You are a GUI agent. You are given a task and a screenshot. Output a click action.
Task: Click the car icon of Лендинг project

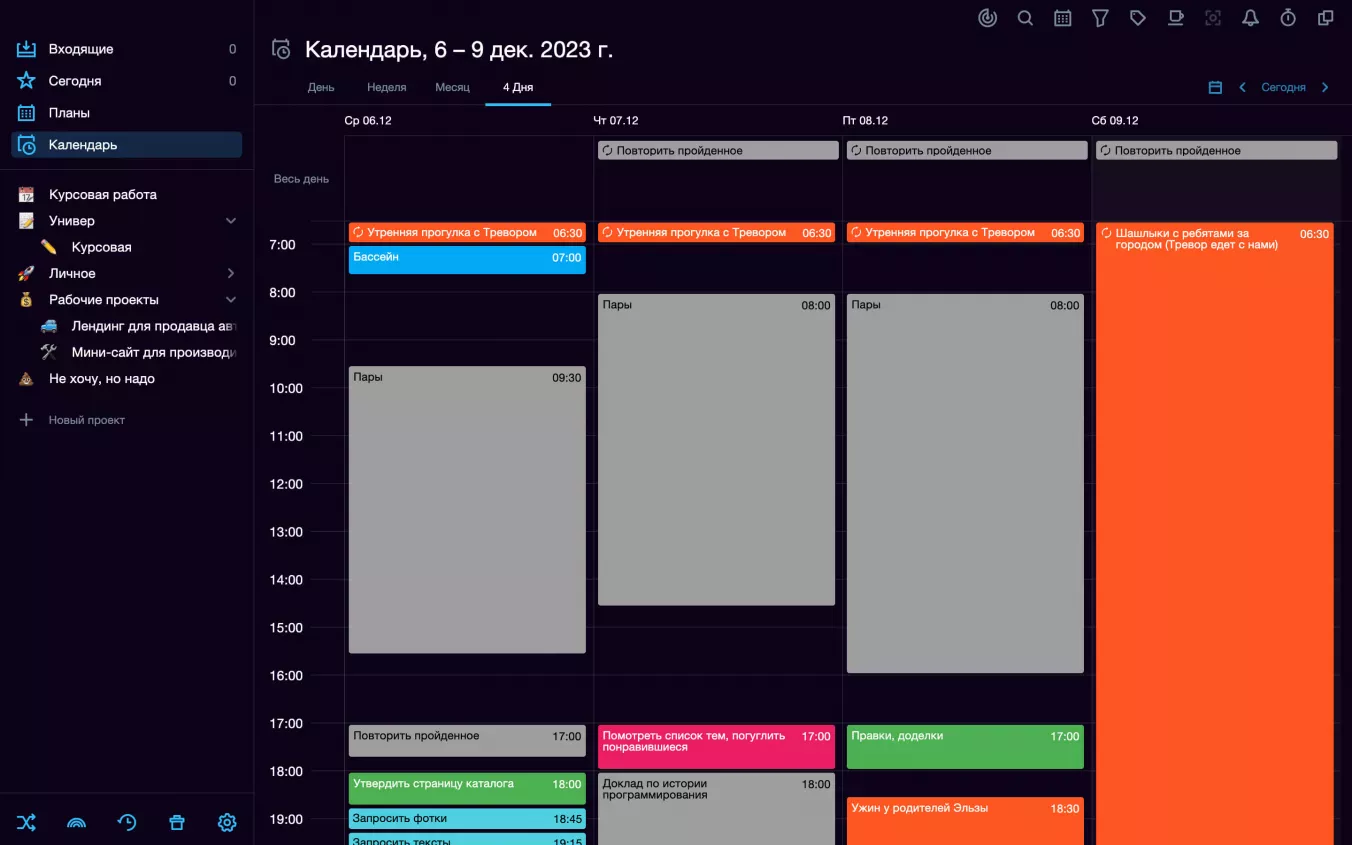point(49,326)
